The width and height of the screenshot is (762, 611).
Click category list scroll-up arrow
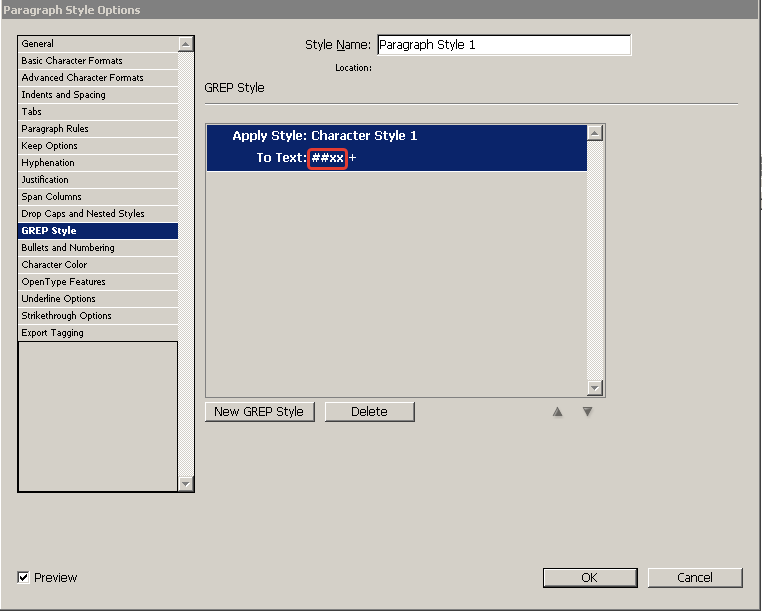(x=186, y=44)
